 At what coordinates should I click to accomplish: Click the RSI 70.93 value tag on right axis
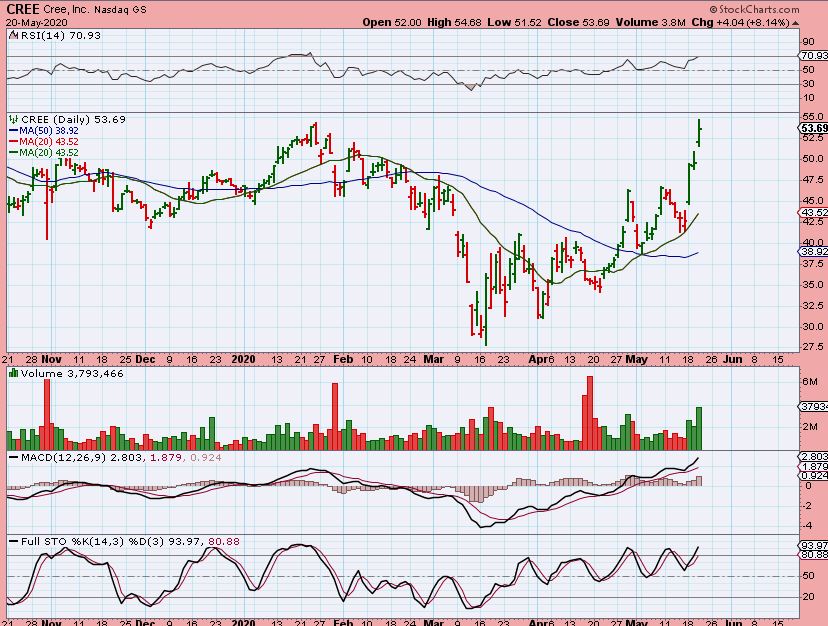(814, 55)
